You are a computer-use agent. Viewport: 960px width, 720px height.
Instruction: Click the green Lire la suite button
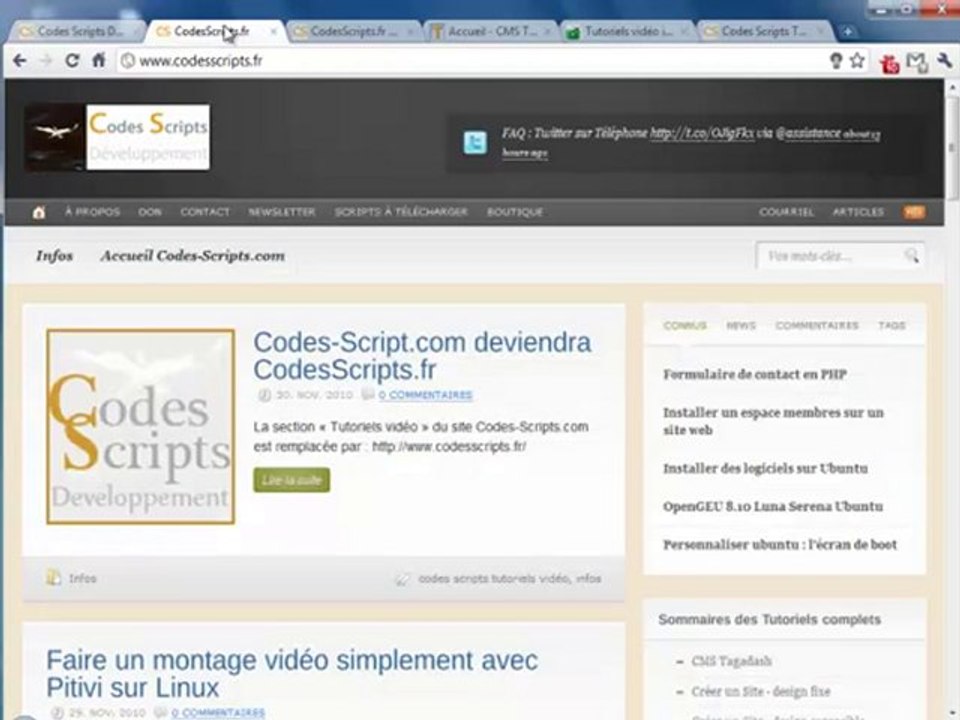pyautogui.click(x=291, y=480)
